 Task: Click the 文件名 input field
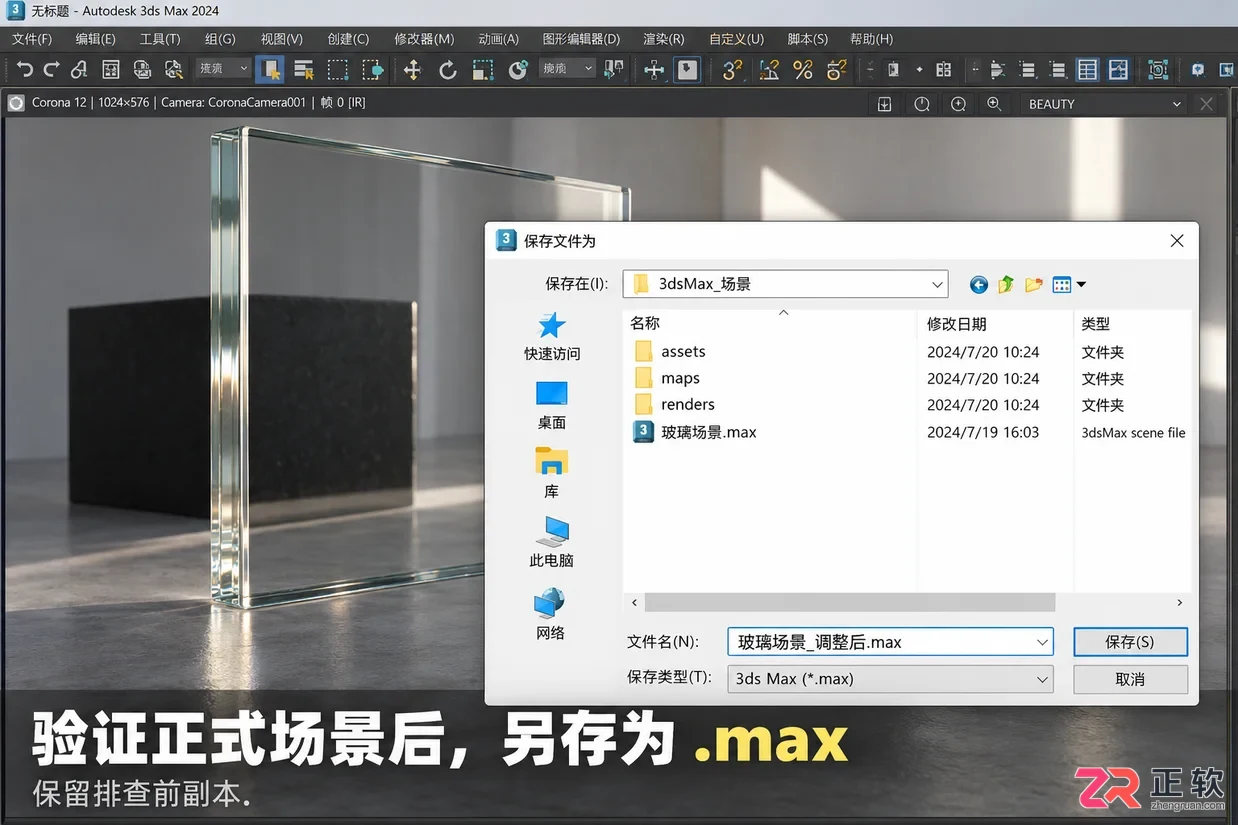coord(890,642)
